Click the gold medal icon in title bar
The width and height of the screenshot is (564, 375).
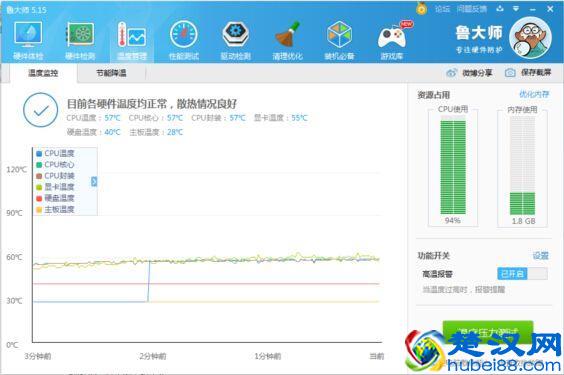pyautogui.click(x=421, y=8)
